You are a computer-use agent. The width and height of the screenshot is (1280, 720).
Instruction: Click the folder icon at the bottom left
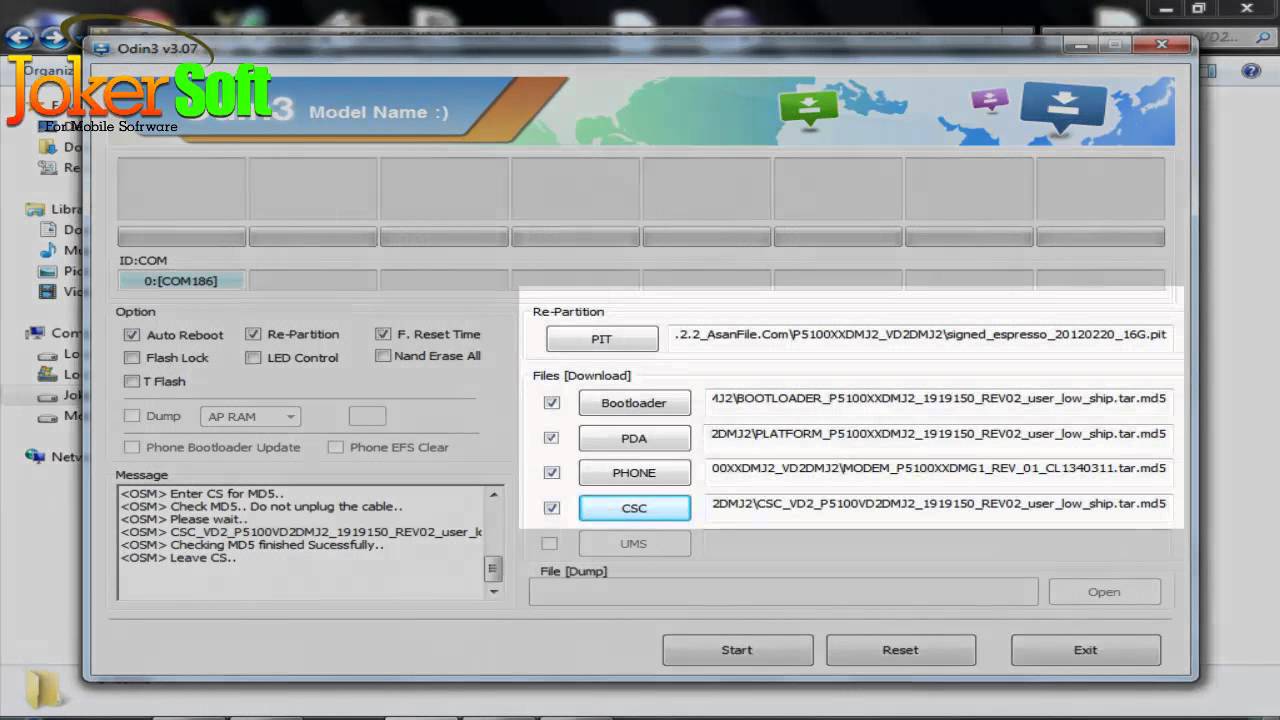tap(44, 689)
